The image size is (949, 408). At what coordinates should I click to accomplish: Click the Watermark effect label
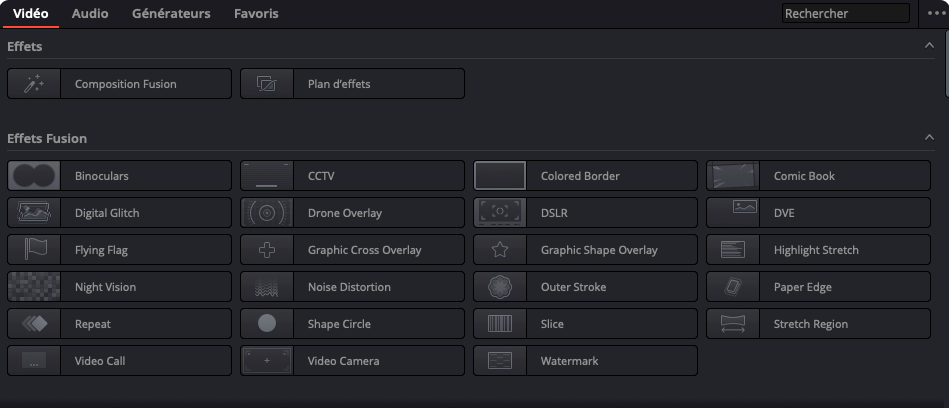[x=569, y=361]
